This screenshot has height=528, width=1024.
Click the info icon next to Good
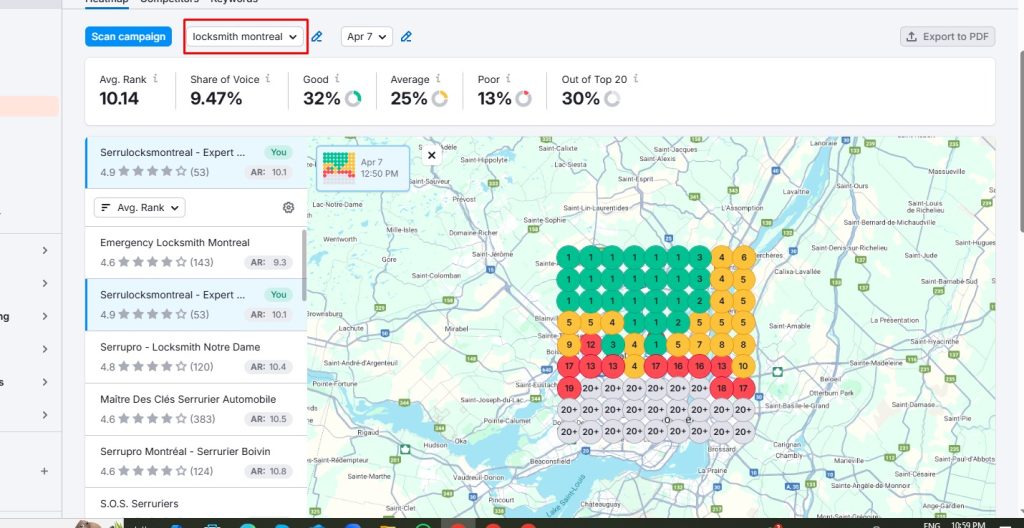click(x=337, y=78)
